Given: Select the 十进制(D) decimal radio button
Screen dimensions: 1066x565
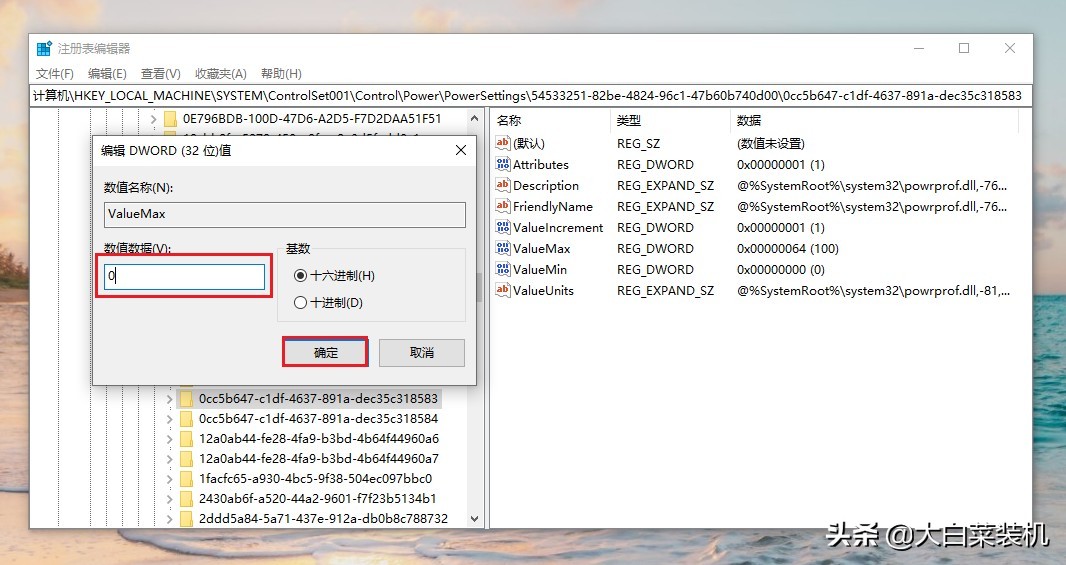Looking at the screenshot, I should point(300,303).
